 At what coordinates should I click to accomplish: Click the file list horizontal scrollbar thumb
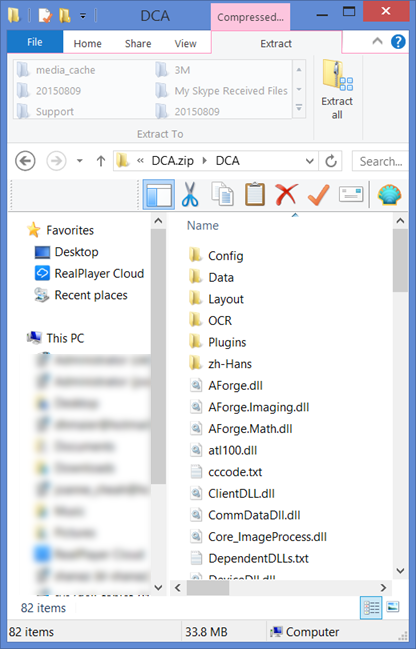208,588
